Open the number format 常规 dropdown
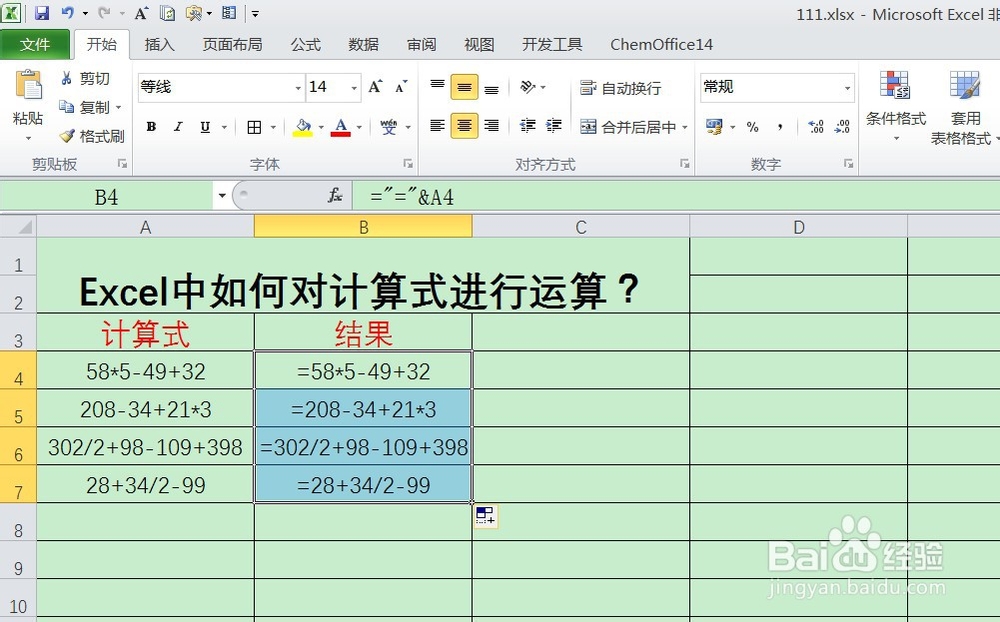 [847, 87]
